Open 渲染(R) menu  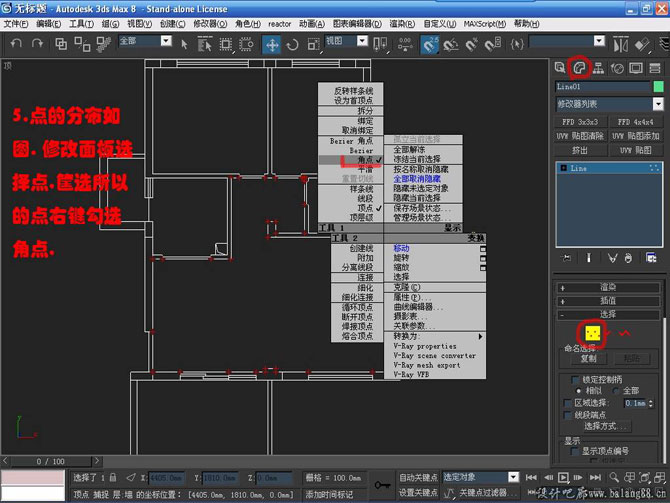click(402, 24)
